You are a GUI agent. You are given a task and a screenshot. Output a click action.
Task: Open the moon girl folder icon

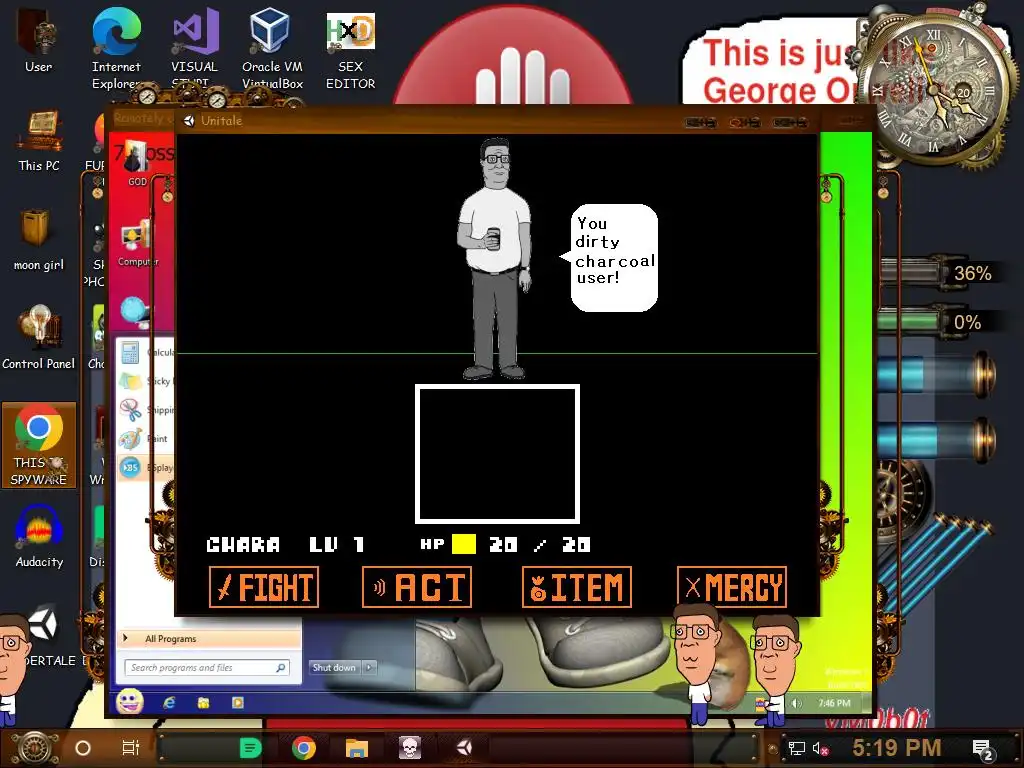pos(39,240)
